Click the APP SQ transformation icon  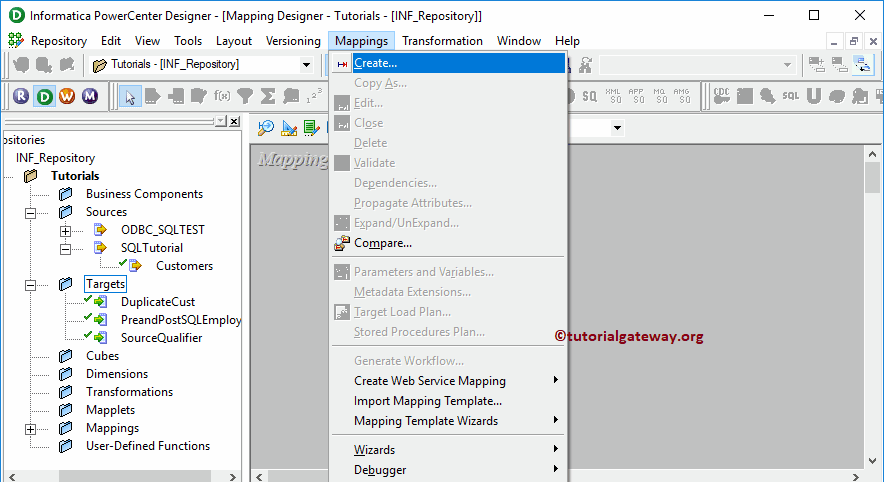(636, 96)
